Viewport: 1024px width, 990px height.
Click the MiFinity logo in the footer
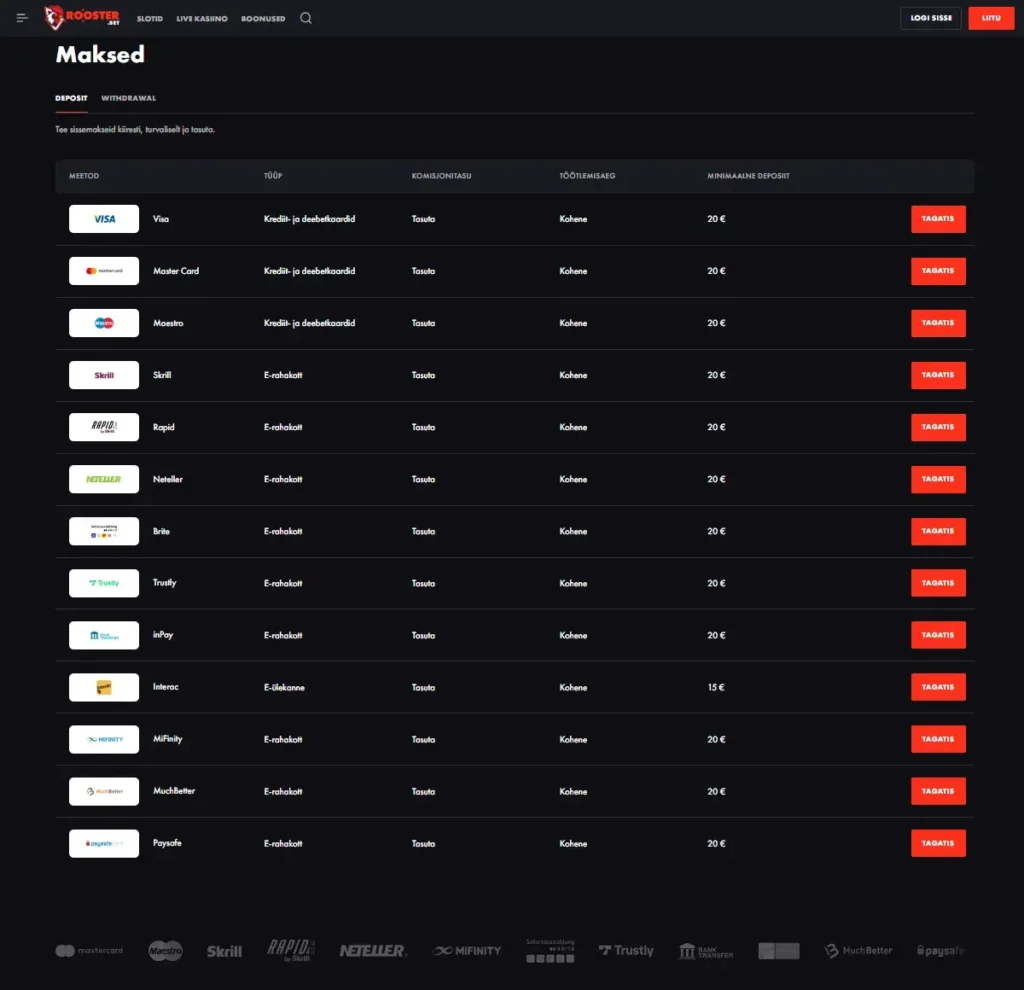click(x=466, y=951)
